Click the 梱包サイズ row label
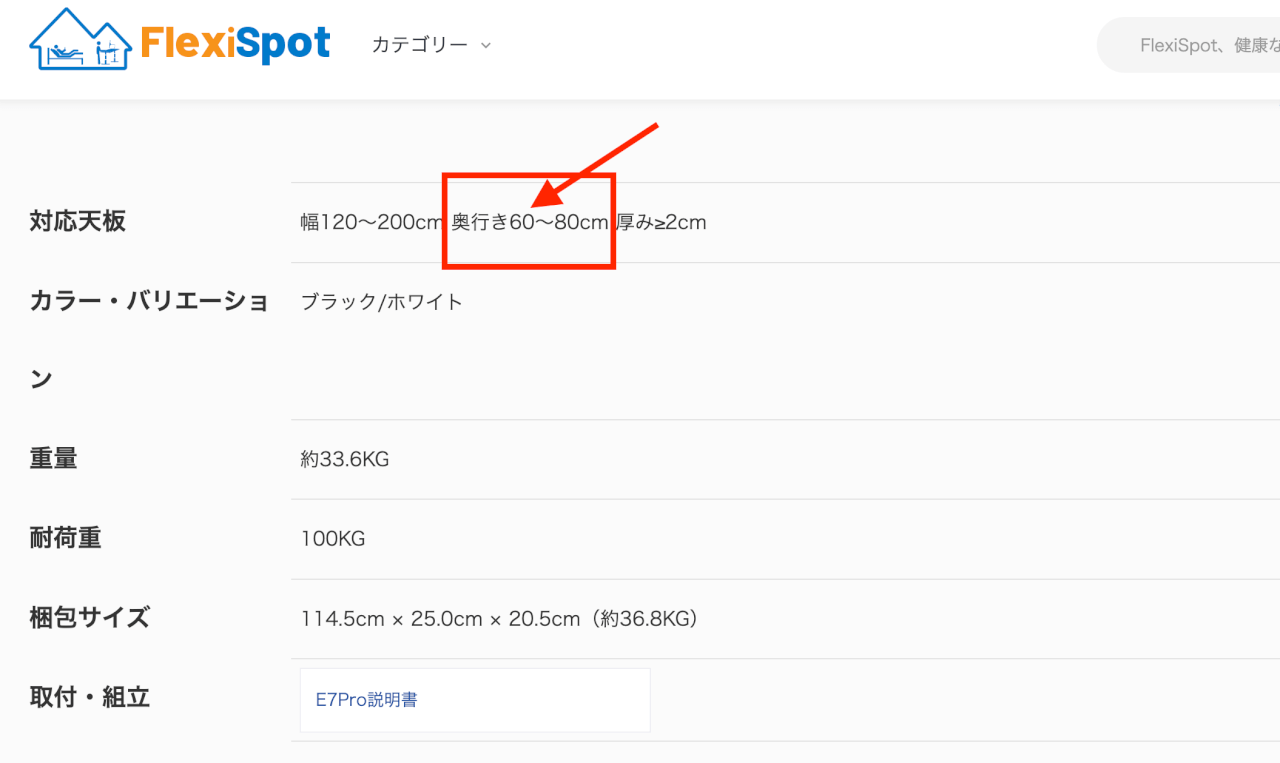1280x763 pixels. click(90, 618)
